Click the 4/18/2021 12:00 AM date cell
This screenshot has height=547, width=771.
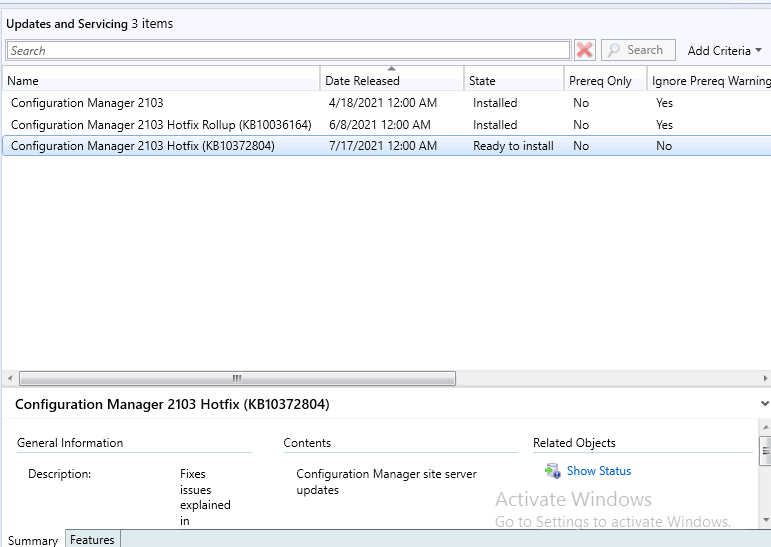pos(383,103)
